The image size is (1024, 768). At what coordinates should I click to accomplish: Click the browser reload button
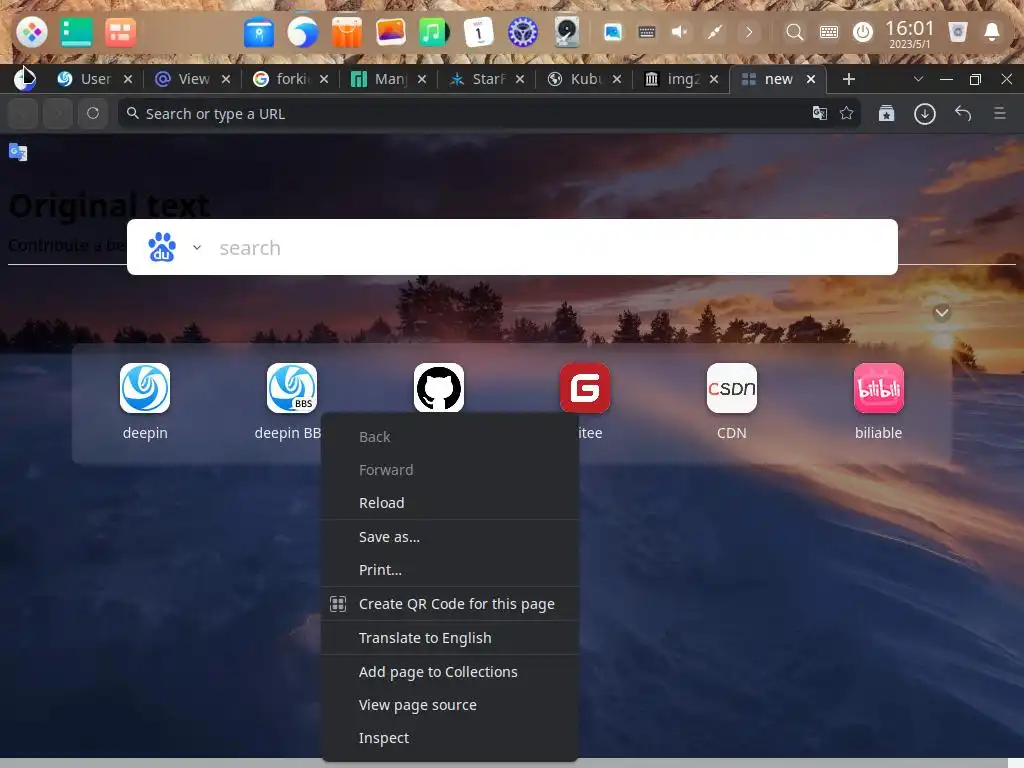tap(93, 113)
